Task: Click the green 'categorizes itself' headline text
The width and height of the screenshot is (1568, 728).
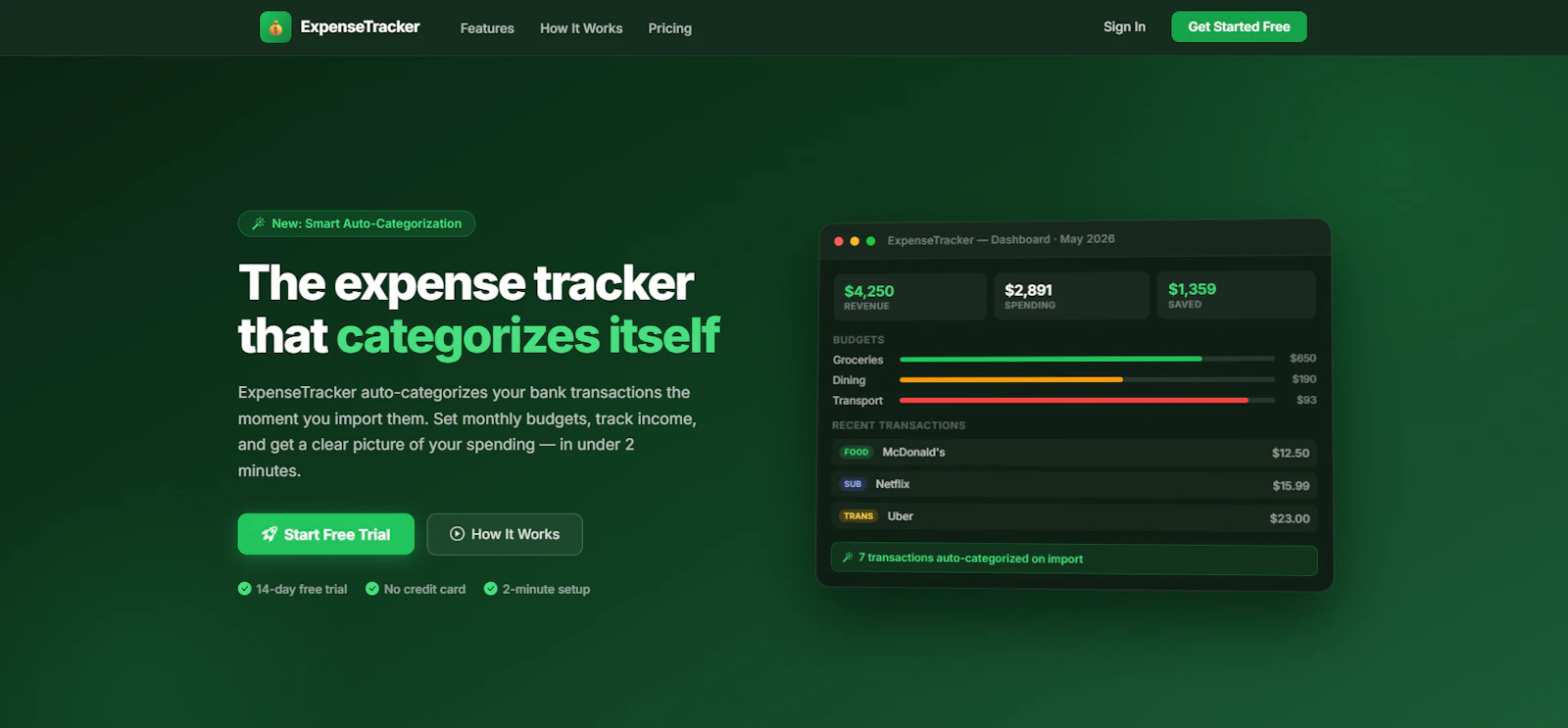Action: pyautogui.click(x=528, y=335)
